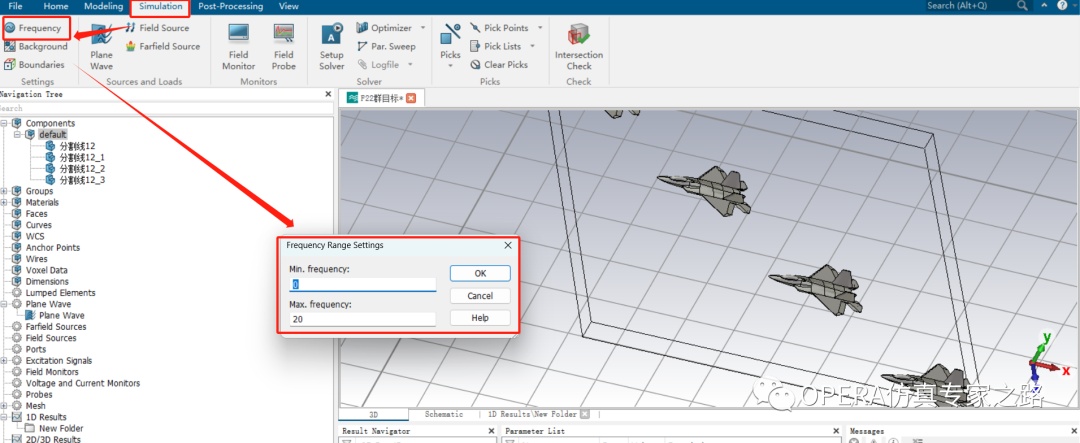Open the Optimizer dropdown arrow

[x=422, y=28]
